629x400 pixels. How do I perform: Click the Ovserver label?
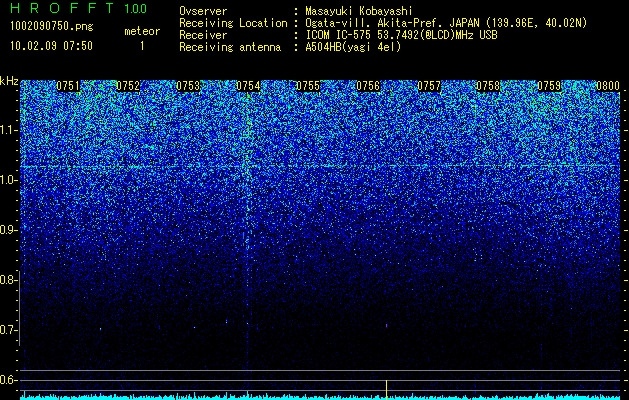[x=203, y=11]
